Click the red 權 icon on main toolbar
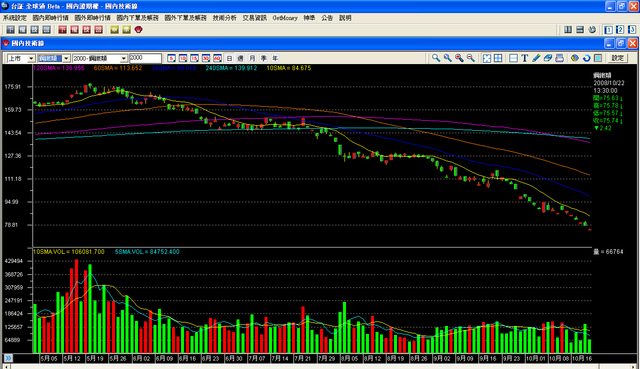 coord(74,30)
